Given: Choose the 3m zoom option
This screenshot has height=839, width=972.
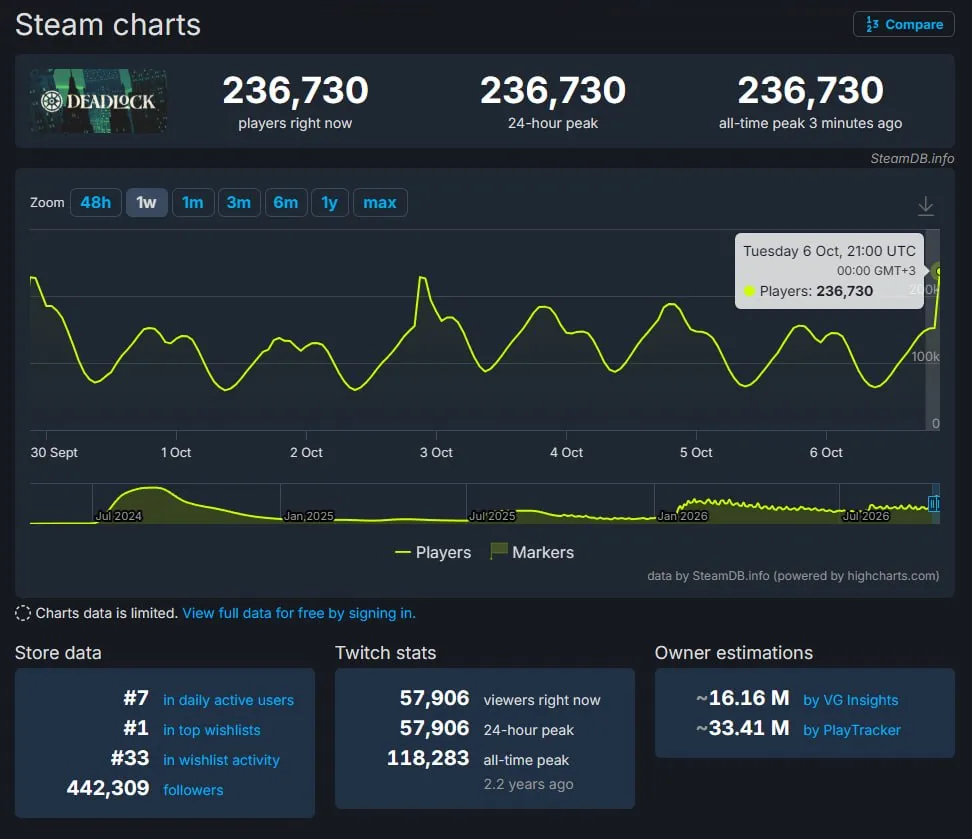Looking at the screenshot, I should click(239, 203).
